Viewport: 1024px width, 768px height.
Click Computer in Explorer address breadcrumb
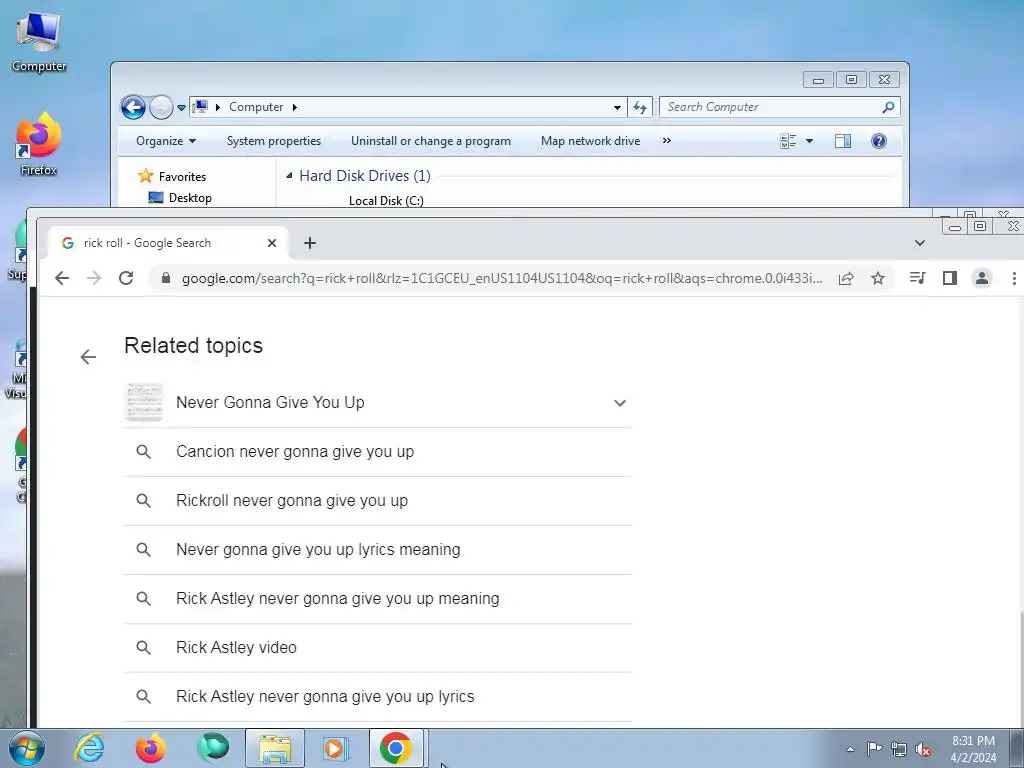pos(256,107)
